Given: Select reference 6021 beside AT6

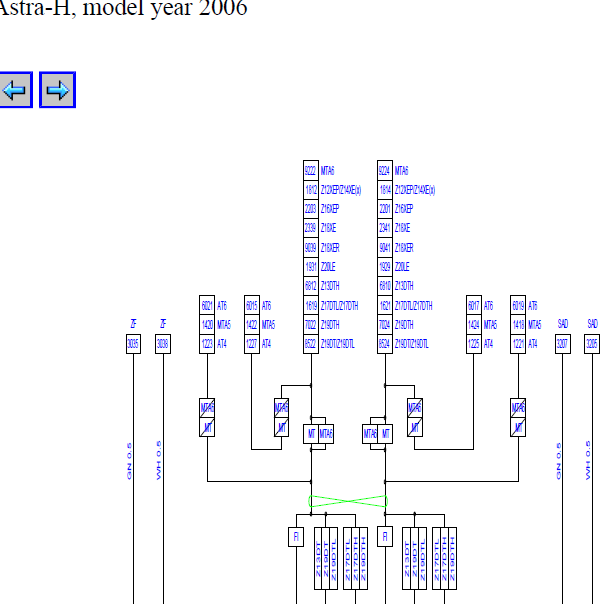Looking at the screenshot, I should pyautogui.click(x=207, y=306).
